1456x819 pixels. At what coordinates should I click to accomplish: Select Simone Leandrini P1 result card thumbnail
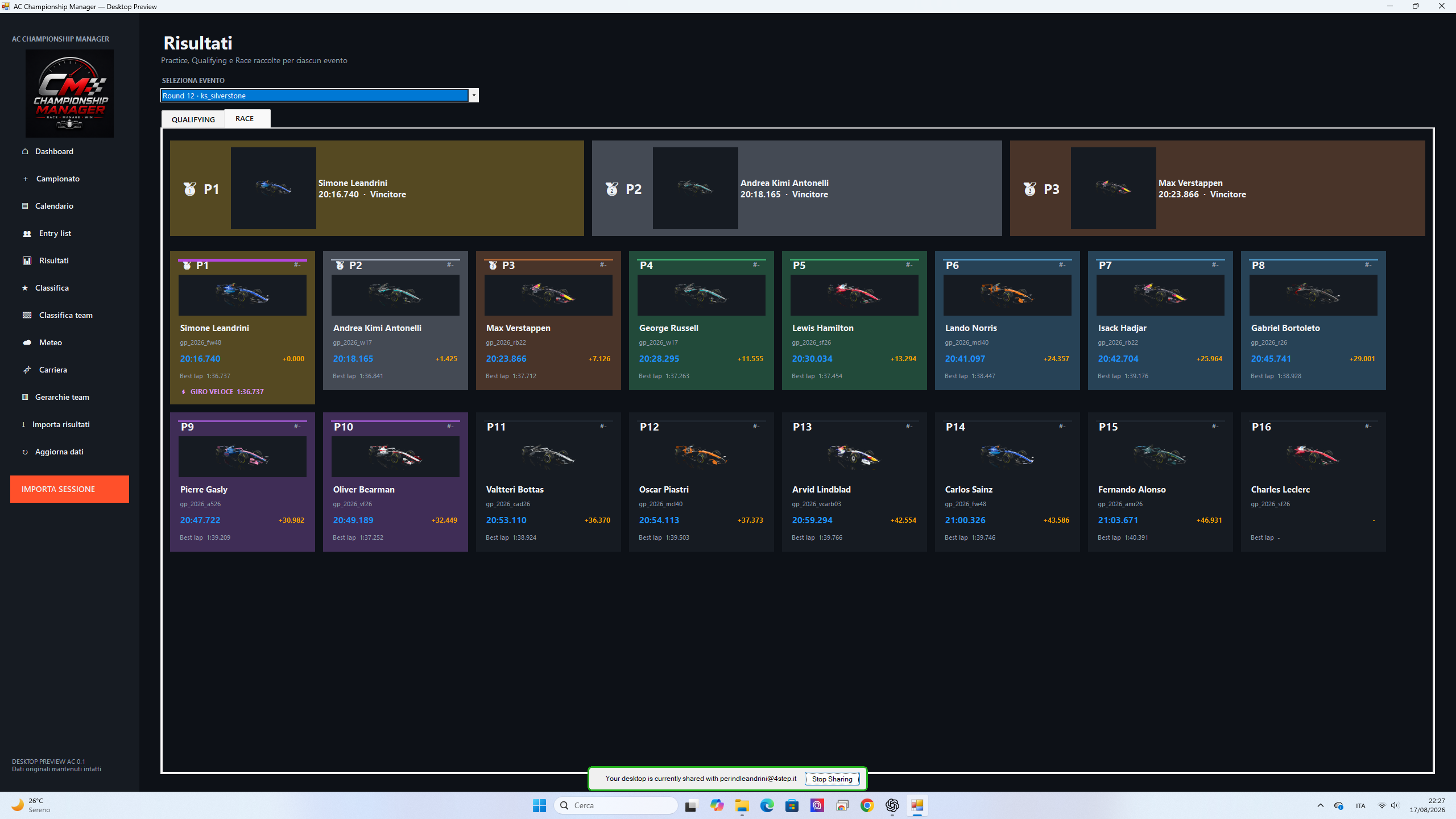(x=242, y=295)
